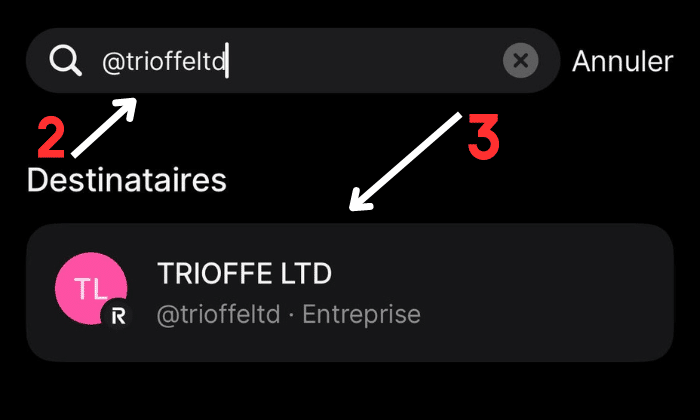Click the magnifying glass search icon
Viewport: 700px width, 420px height.
(65, 61)
